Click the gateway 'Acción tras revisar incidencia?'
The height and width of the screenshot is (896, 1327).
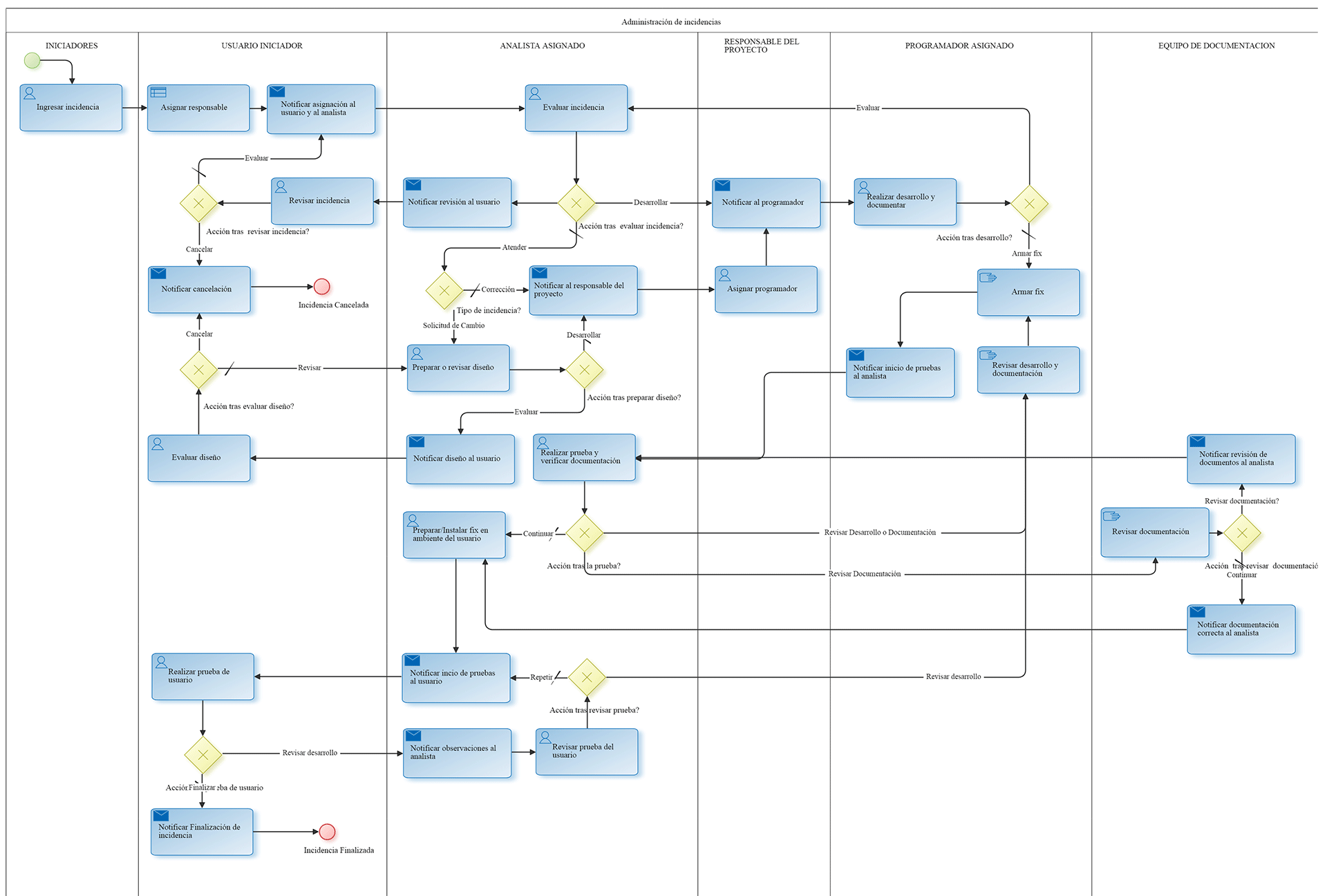pos(198,203)
